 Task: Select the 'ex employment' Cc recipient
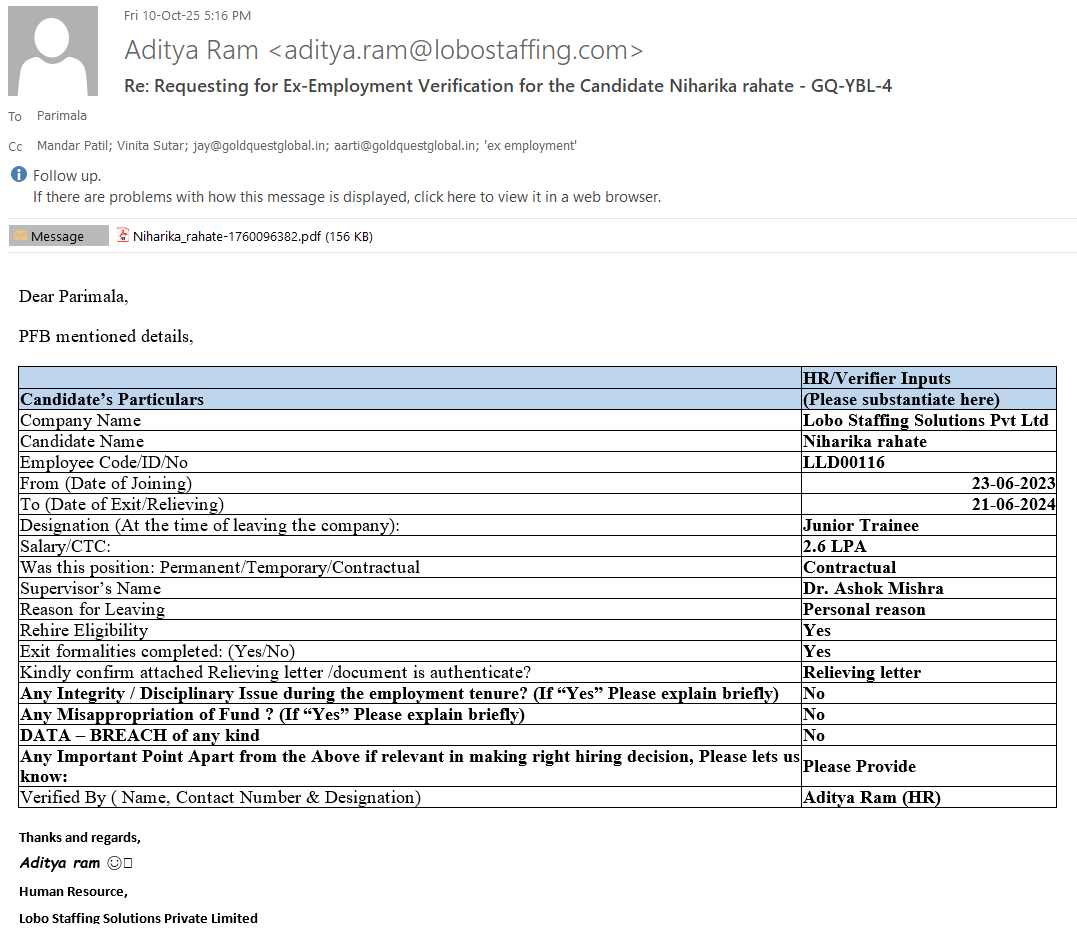click(530, 146)
